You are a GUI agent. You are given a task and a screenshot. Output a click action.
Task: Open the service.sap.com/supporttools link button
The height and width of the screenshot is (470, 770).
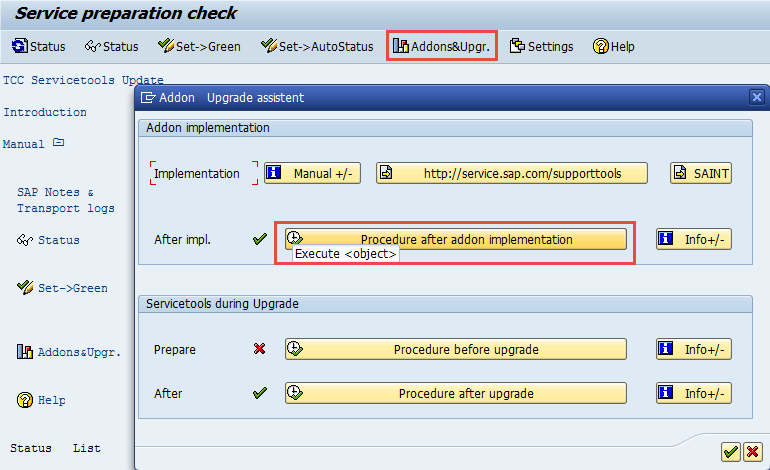click(x=512, y=173)
